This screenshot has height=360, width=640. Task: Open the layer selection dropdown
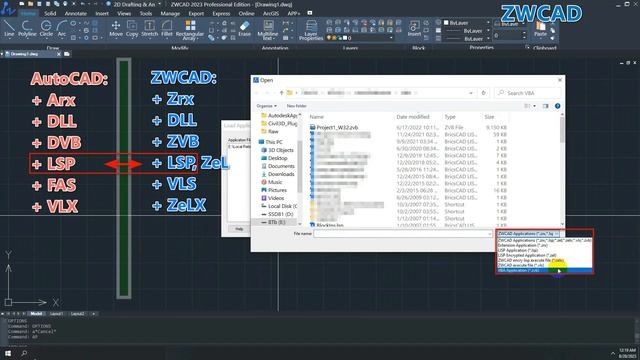point(360,38)
